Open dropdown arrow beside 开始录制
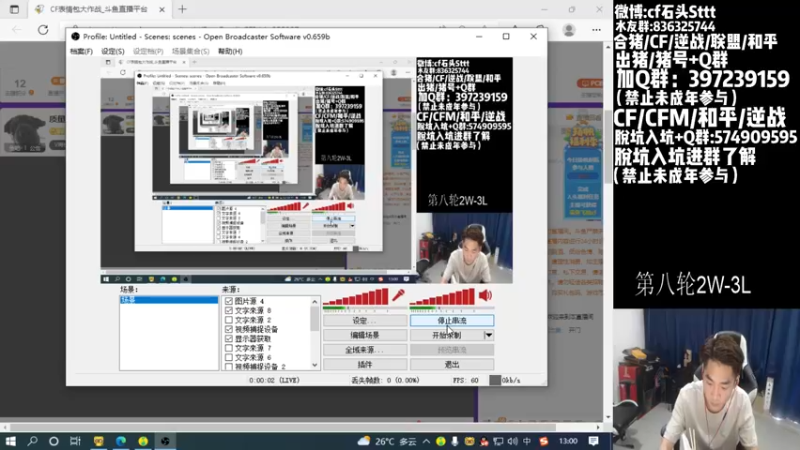This screenshot has height=450, width=800. tap(488, 335)
